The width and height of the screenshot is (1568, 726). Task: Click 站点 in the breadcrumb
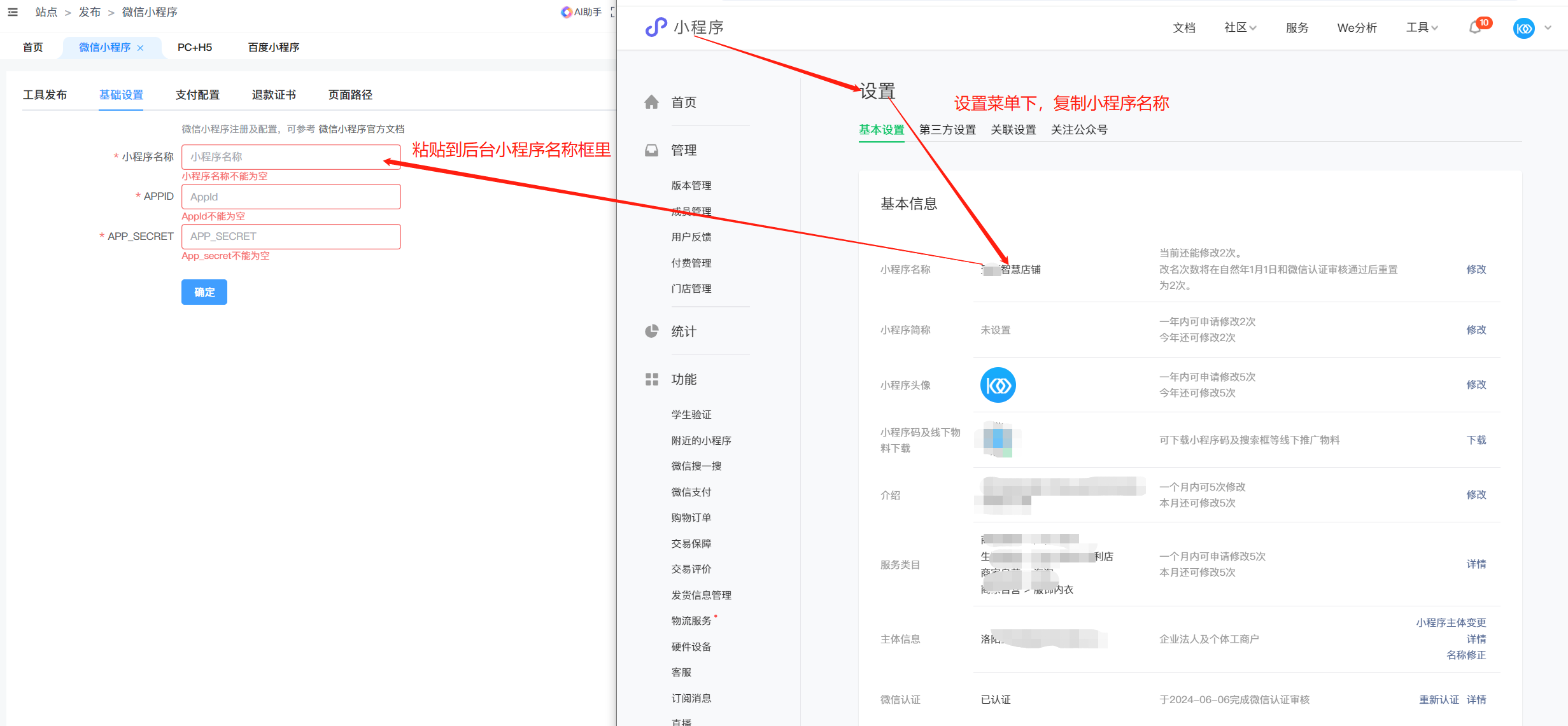click(x=46, y=12)
